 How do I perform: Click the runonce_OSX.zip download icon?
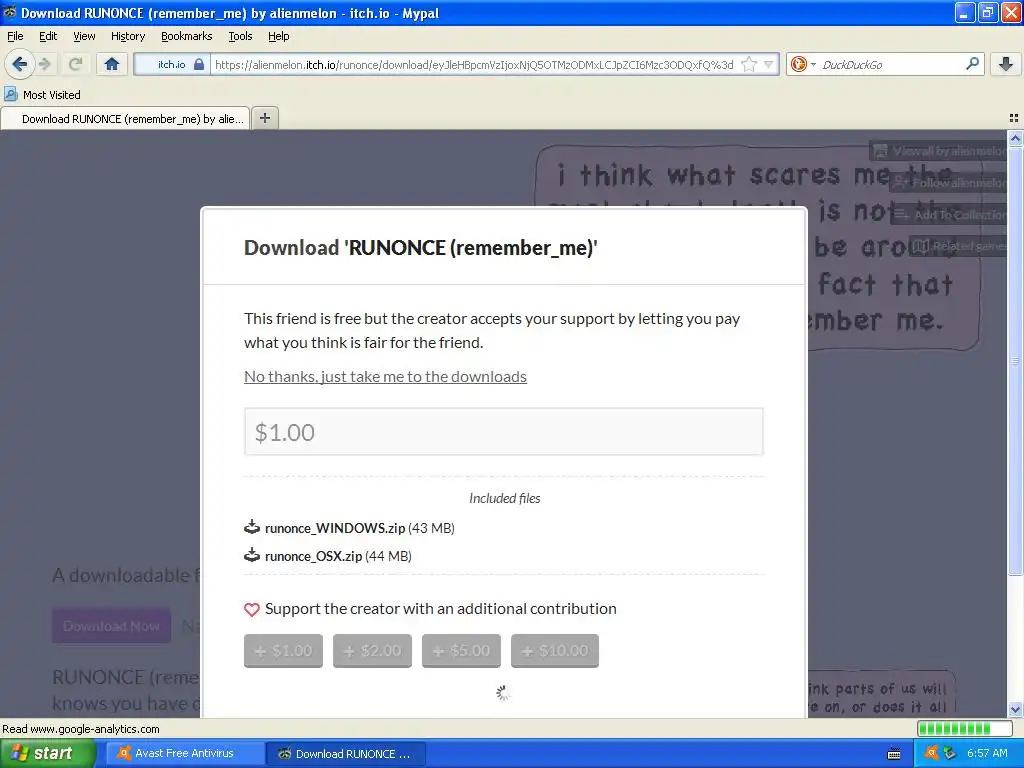[x=251, y=555]
